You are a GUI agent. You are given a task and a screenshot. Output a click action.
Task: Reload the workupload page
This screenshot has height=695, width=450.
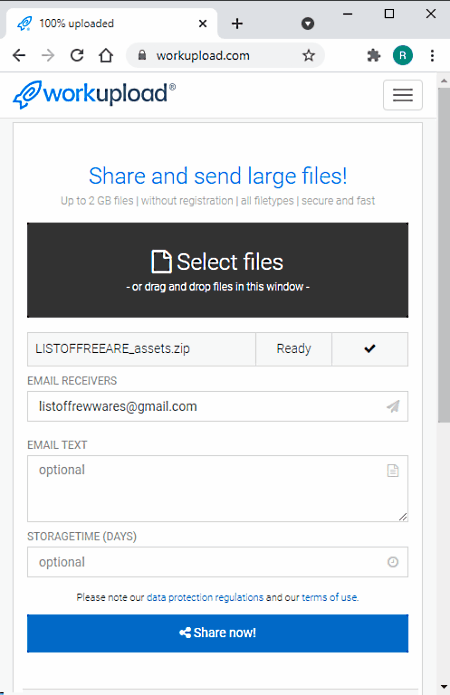[77, 55]
